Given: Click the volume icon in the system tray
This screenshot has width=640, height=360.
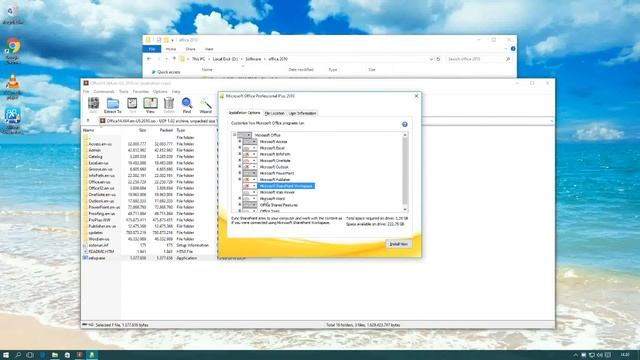Looking at the screenshot, I should coord(600,355).
